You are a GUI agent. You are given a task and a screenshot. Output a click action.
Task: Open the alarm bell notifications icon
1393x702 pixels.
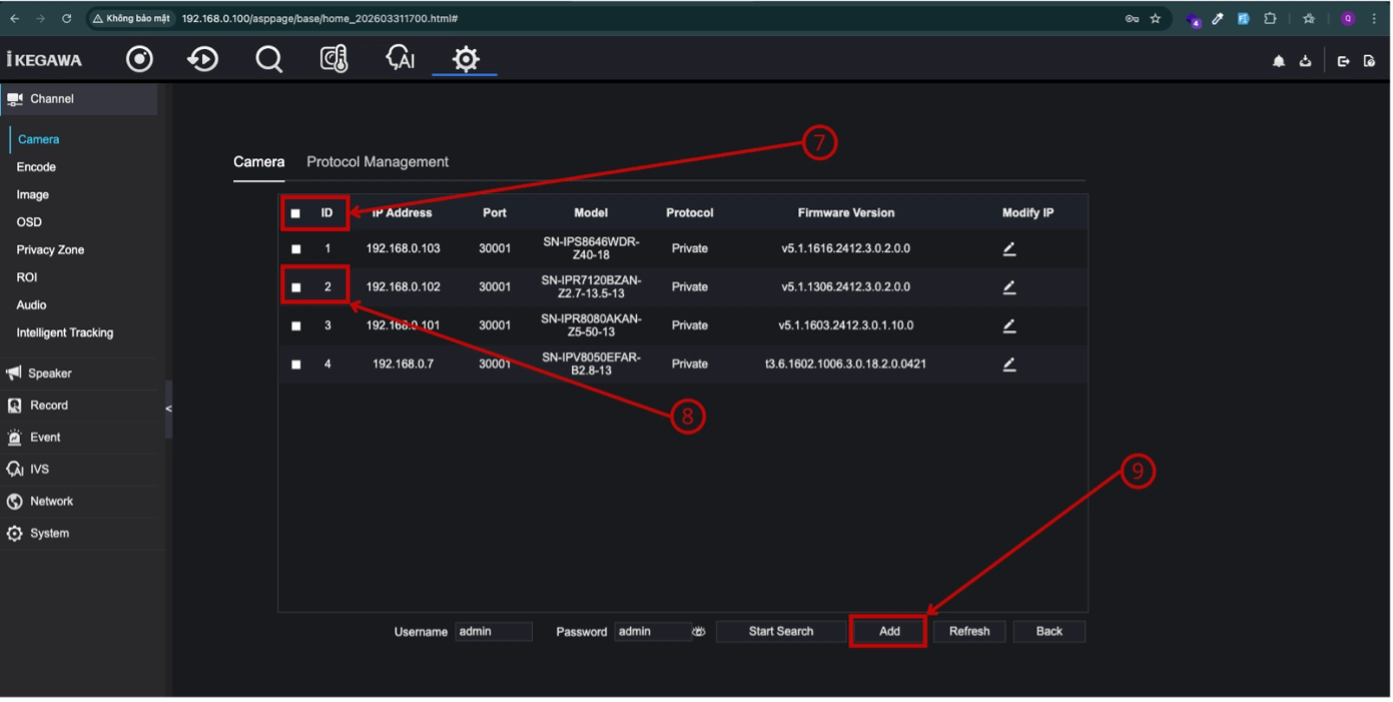(x=1279, y=61)
